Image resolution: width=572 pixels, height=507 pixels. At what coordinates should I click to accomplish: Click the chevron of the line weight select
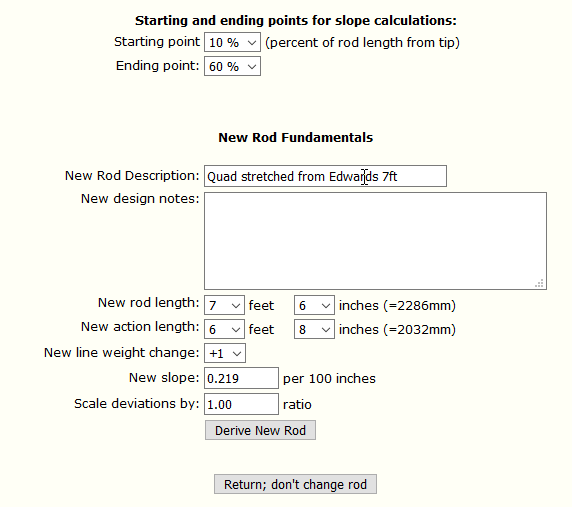(237, 354)
